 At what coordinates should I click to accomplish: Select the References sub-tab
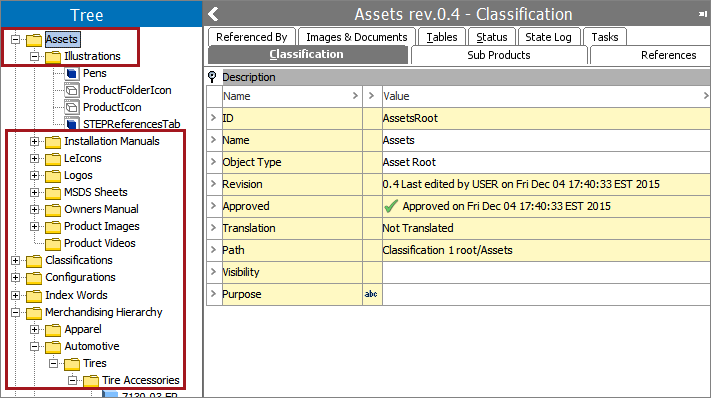pos(651,55)
